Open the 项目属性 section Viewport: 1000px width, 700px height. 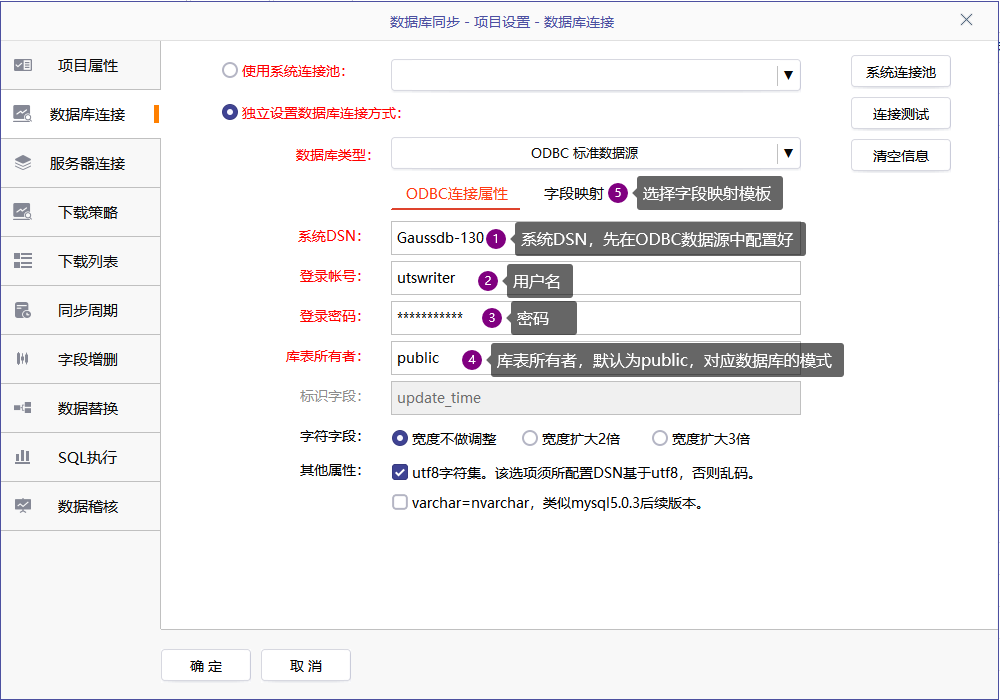point(80,65)
